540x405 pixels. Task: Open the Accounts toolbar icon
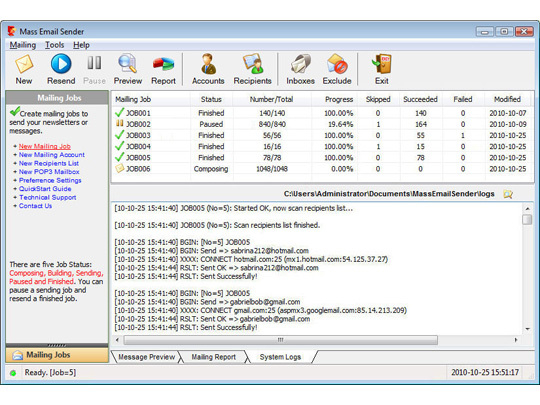[208, 64]
